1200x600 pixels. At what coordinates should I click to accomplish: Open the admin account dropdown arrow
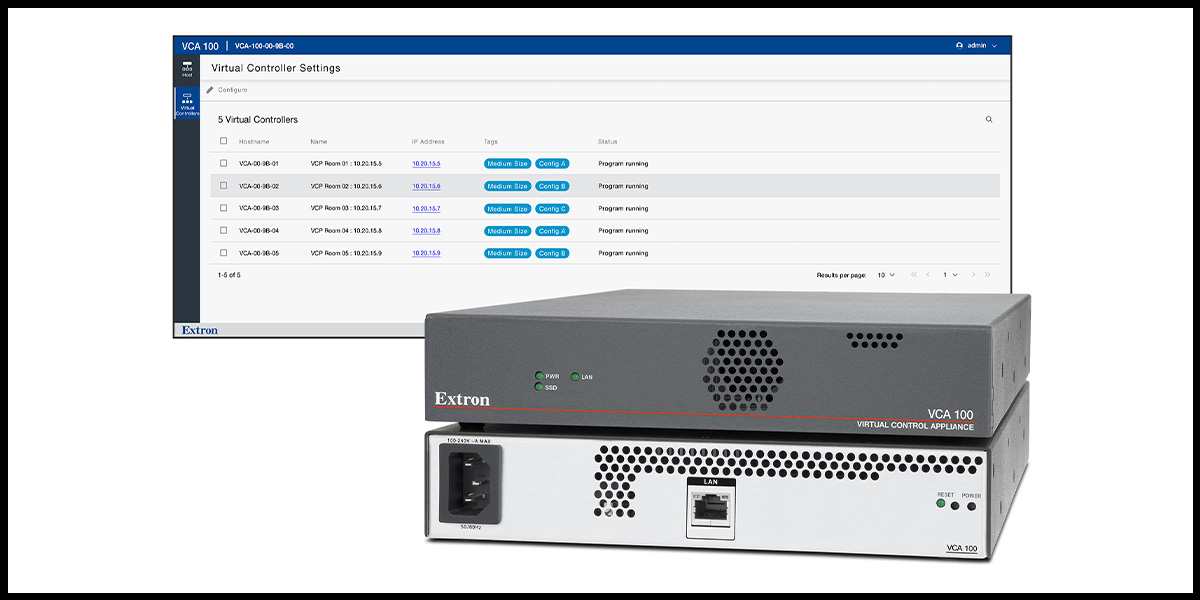pos(994,45)
